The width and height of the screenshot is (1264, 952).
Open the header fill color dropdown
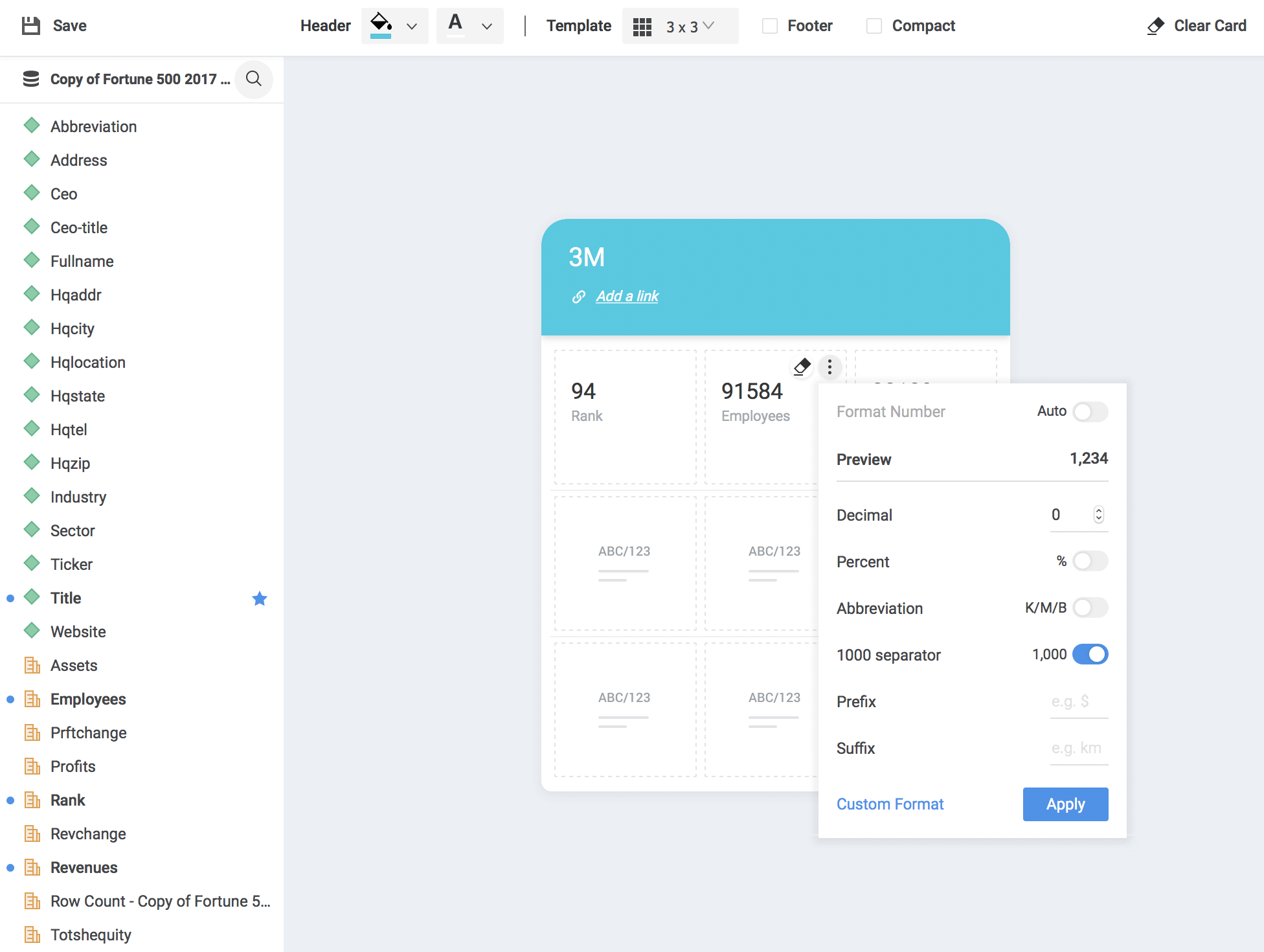pos(411,26)
